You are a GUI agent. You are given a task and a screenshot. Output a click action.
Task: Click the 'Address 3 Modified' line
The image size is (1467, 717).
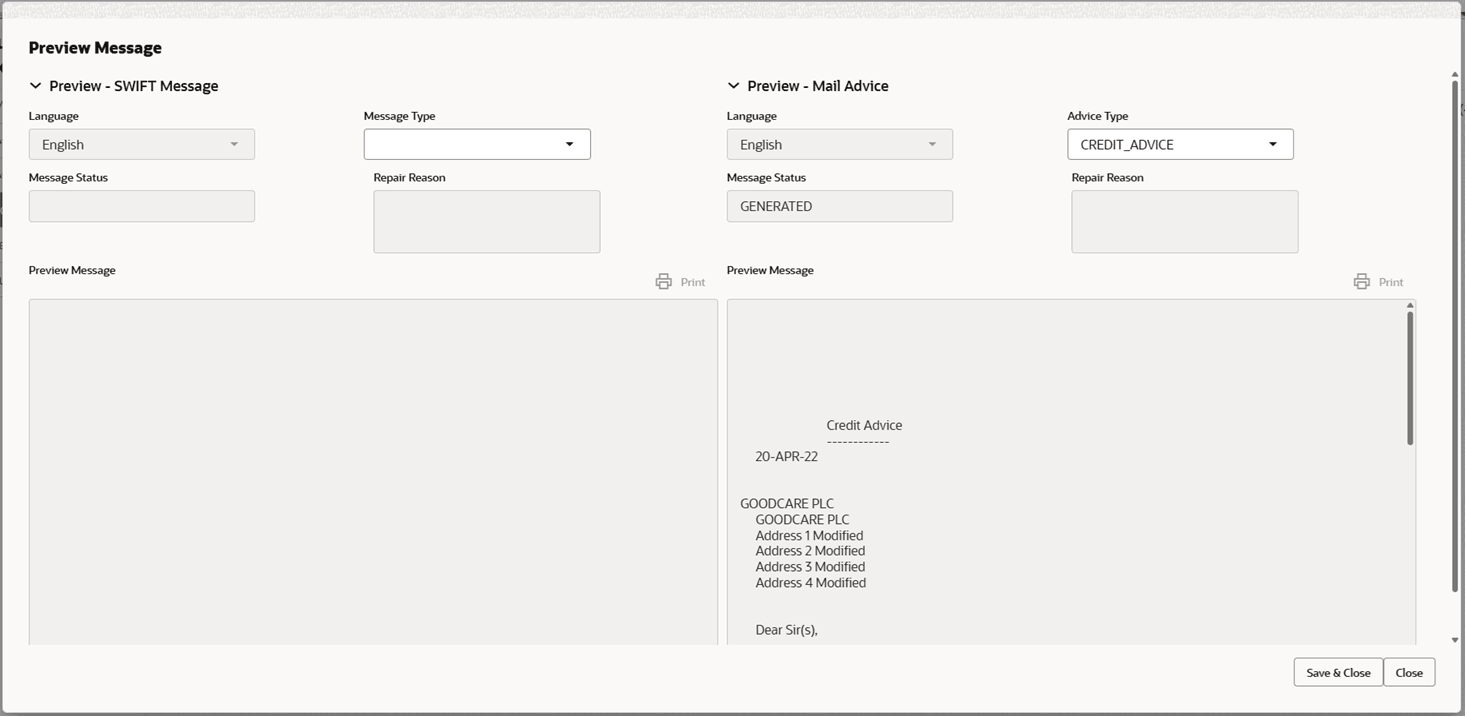pyautogui.click(x=810, y=567)
